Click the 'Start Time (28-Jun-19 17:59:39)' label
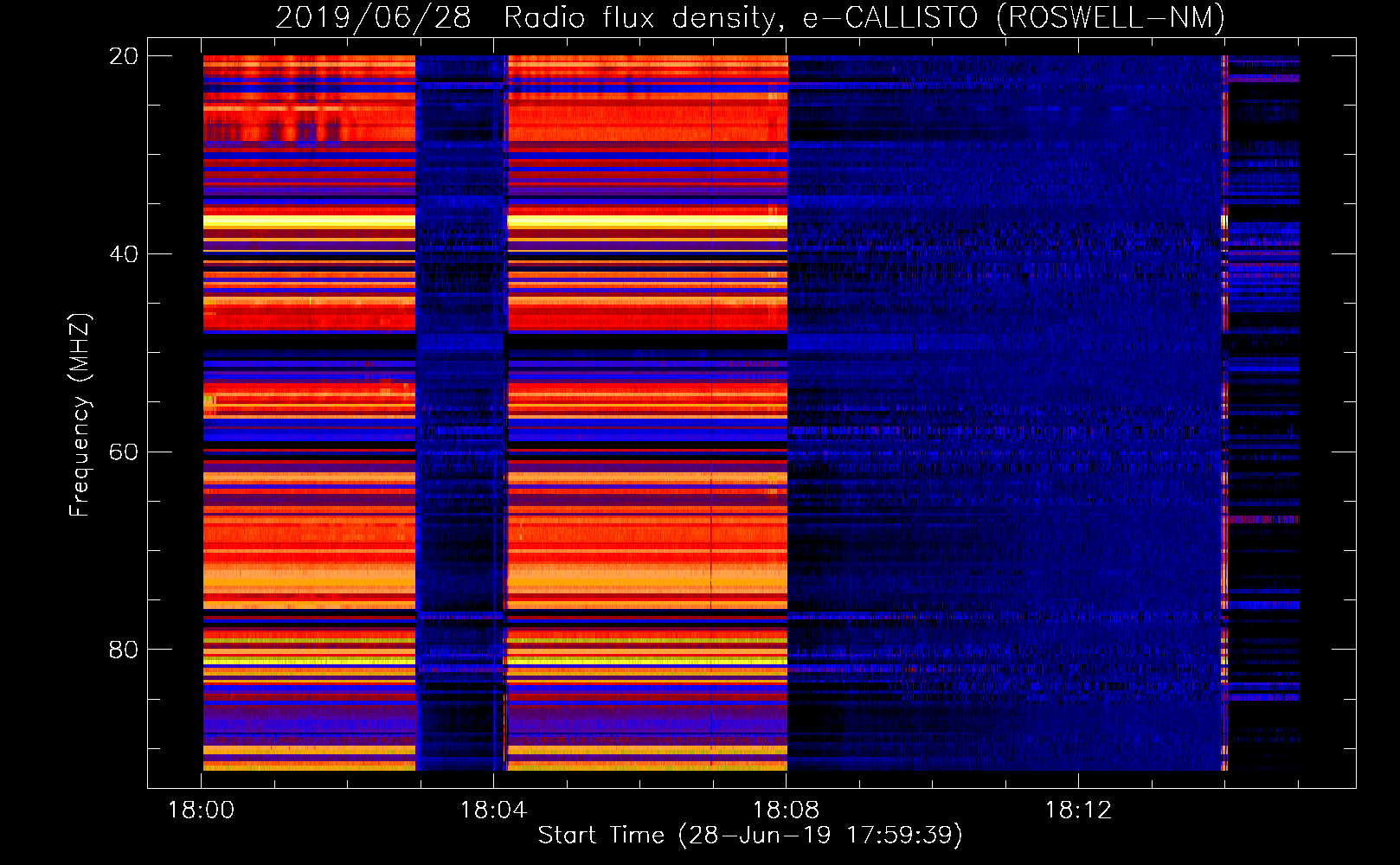Image resolution: width=1400 pixels, height=865 pixels. tap(750, 836)
